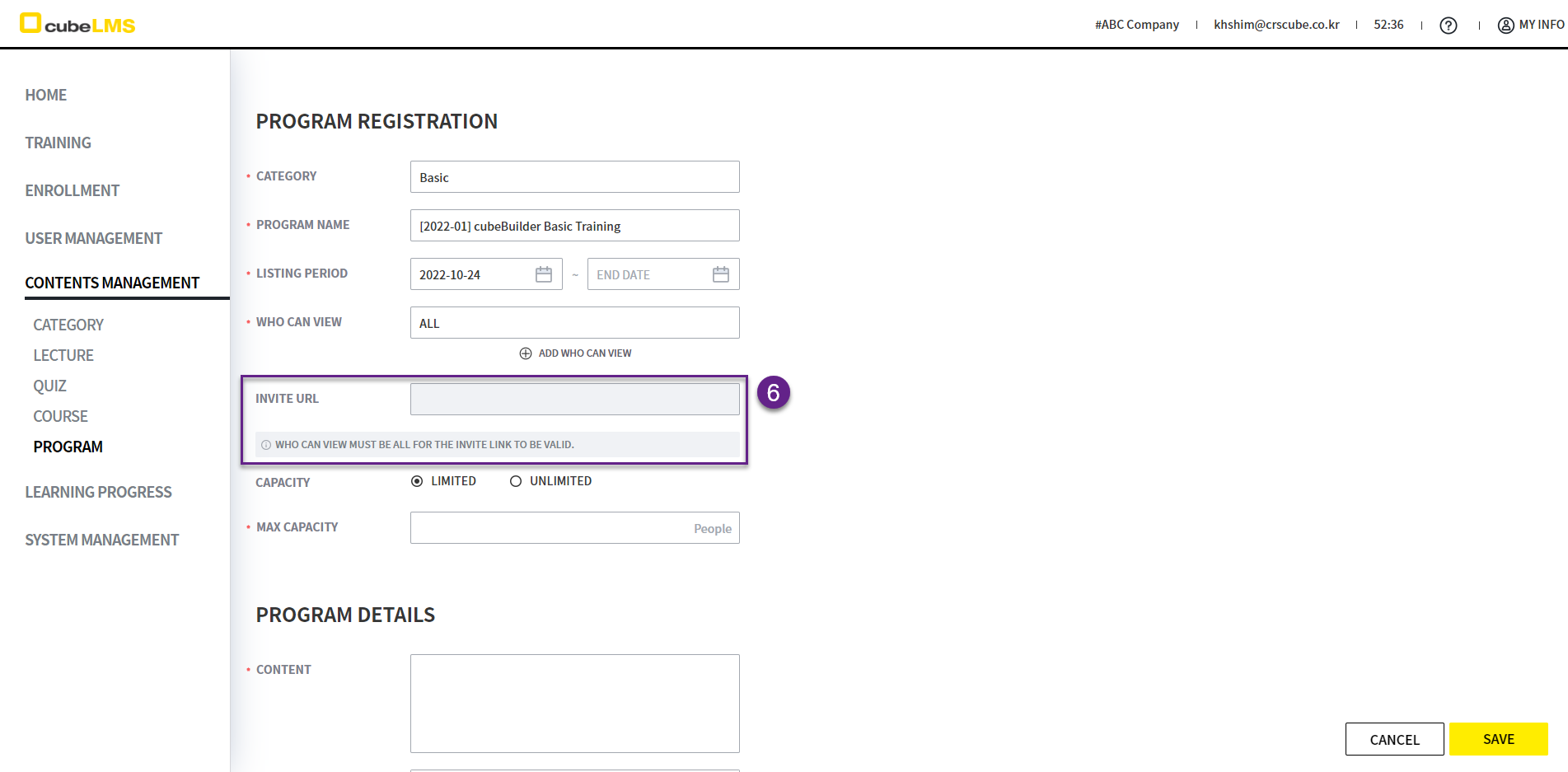This screenshot has height=772, width=1568.
Task: Click the MY INFO user icon
Action: pyautogui.click(x=1505, y=26)
